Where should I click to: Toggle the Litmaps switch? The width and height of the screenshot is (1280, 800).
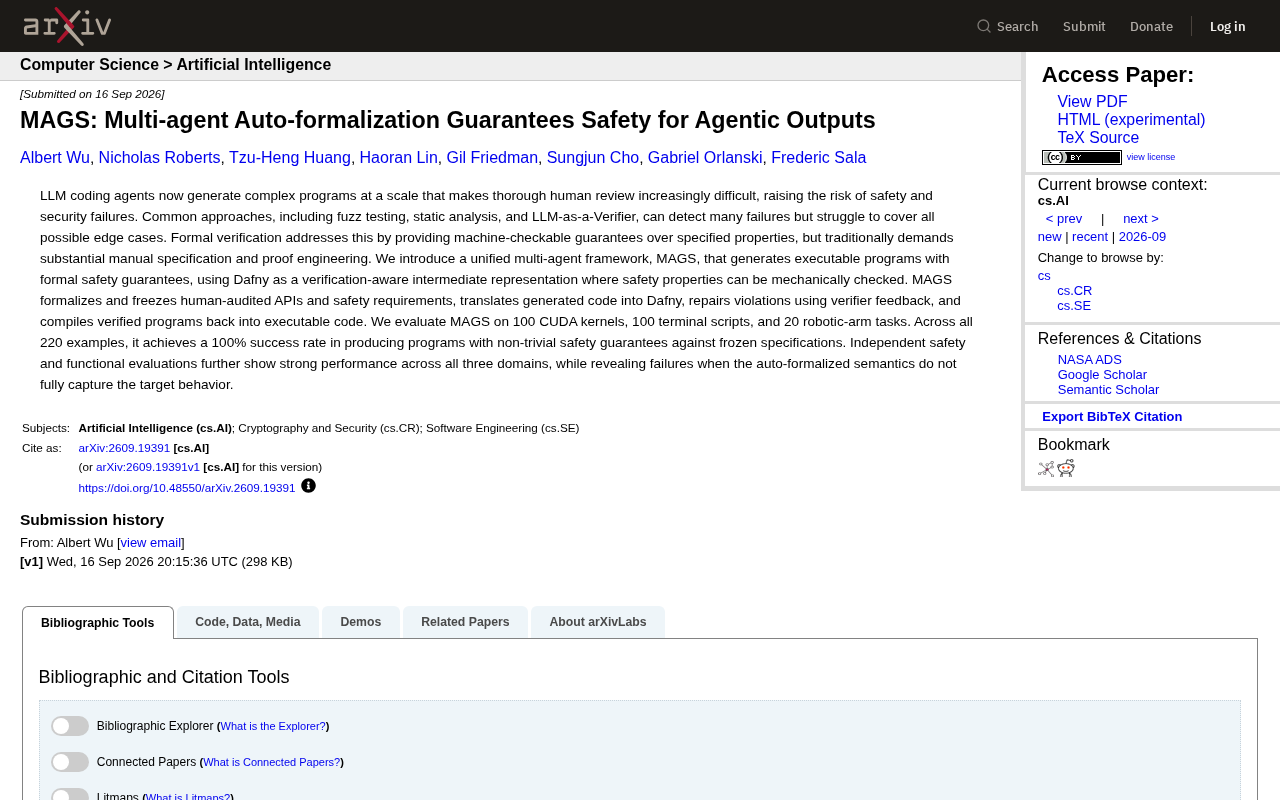(70, 795)
